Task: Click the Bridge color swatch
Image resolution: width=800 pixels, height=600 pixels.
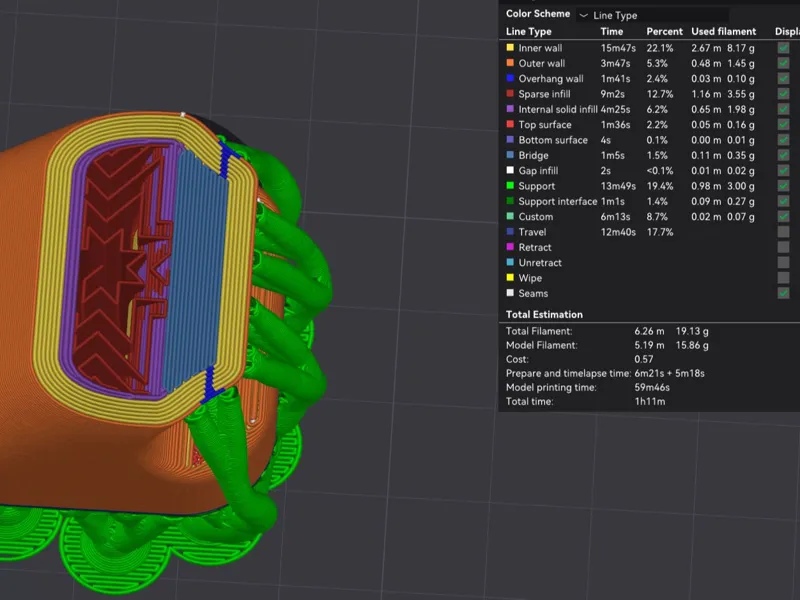Action: point(510,155)
